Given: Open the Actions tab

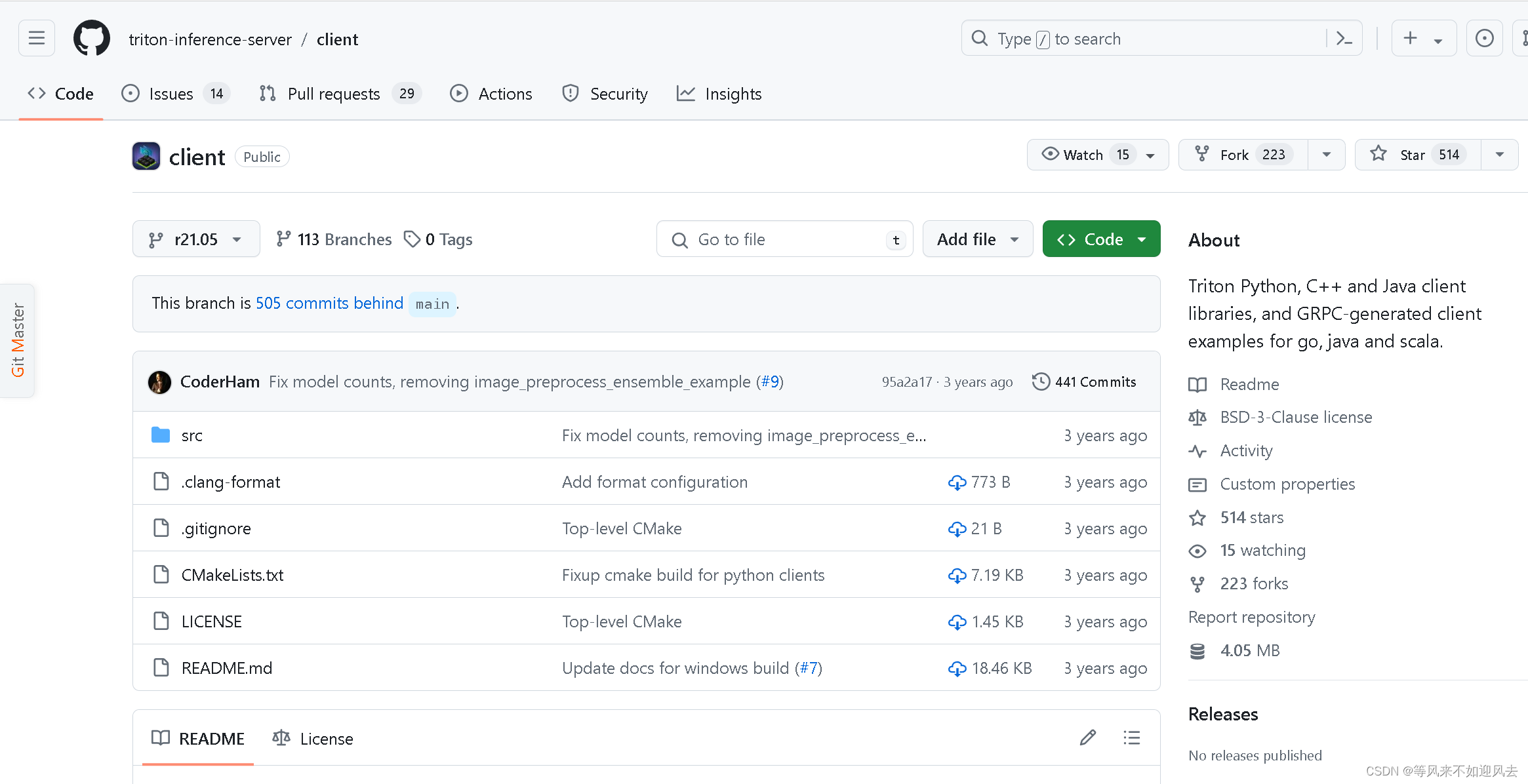Looking at the screenshot, I should coord(491,94).
